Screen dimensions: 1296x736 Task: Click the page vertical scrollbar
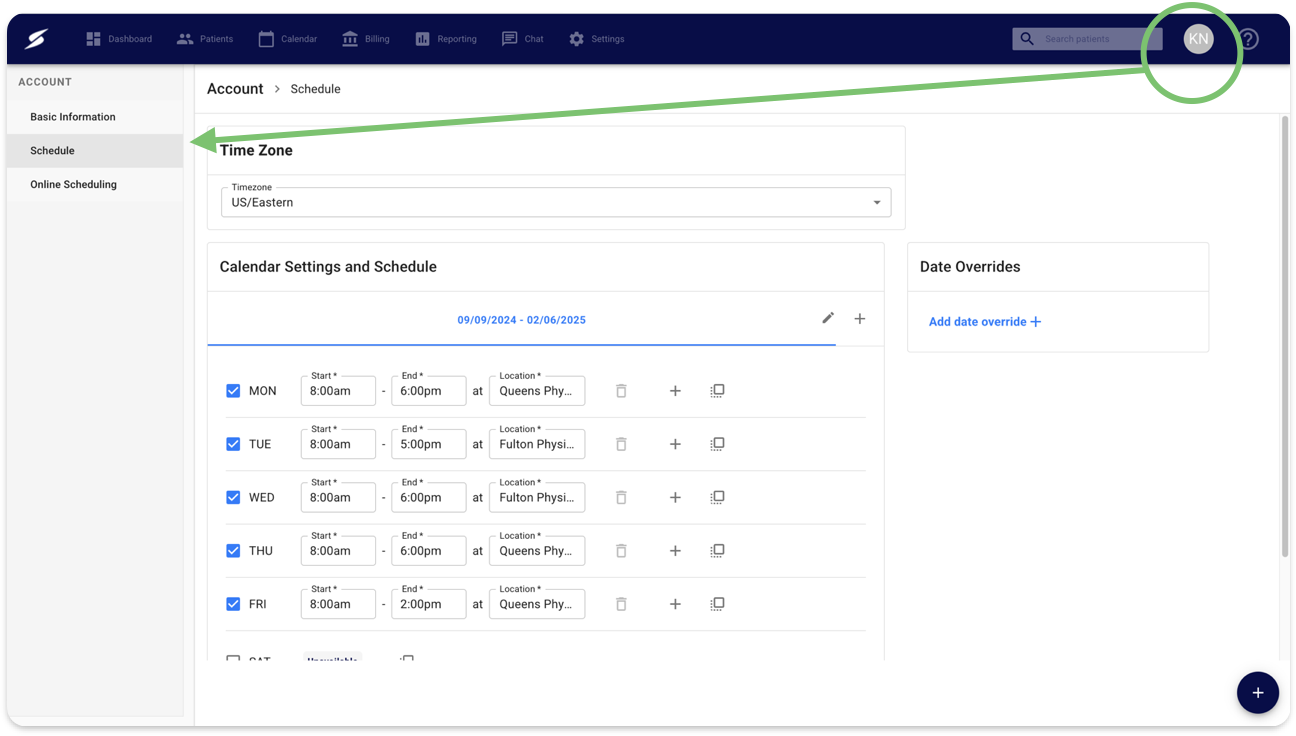click(1285, 337)
